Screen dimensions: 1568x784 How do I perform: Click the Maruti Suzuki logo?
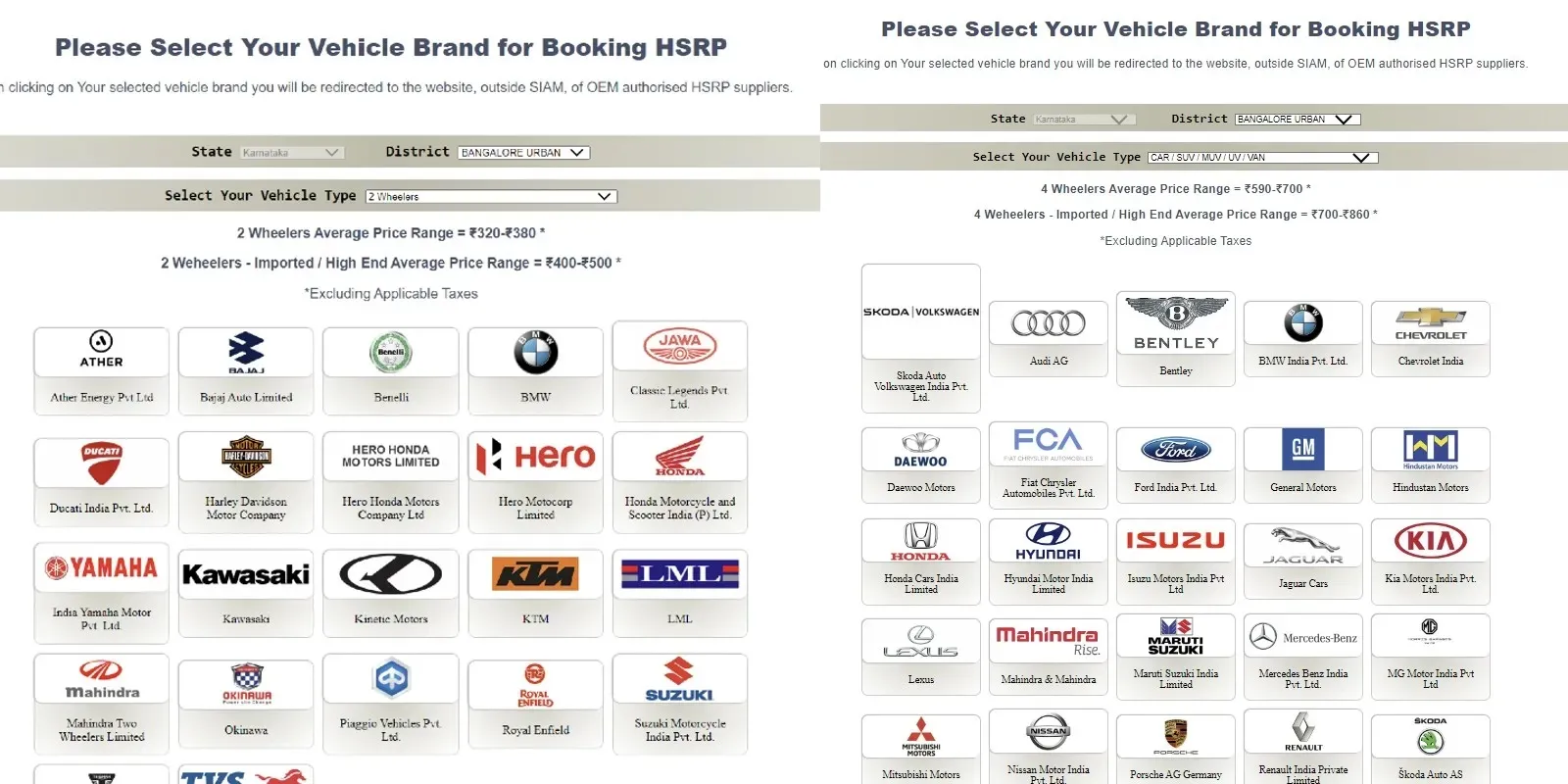click(x=1175, y=637)
